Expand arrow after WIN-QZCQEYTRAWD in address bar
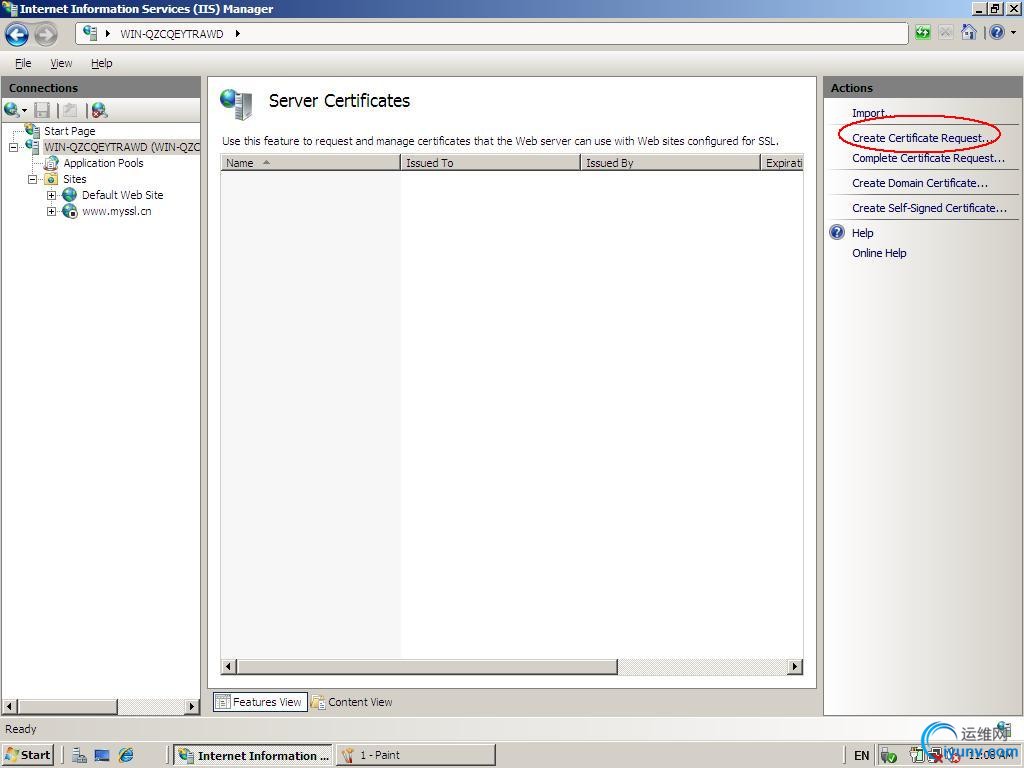The image size is (1024, 768). (237, 33)
